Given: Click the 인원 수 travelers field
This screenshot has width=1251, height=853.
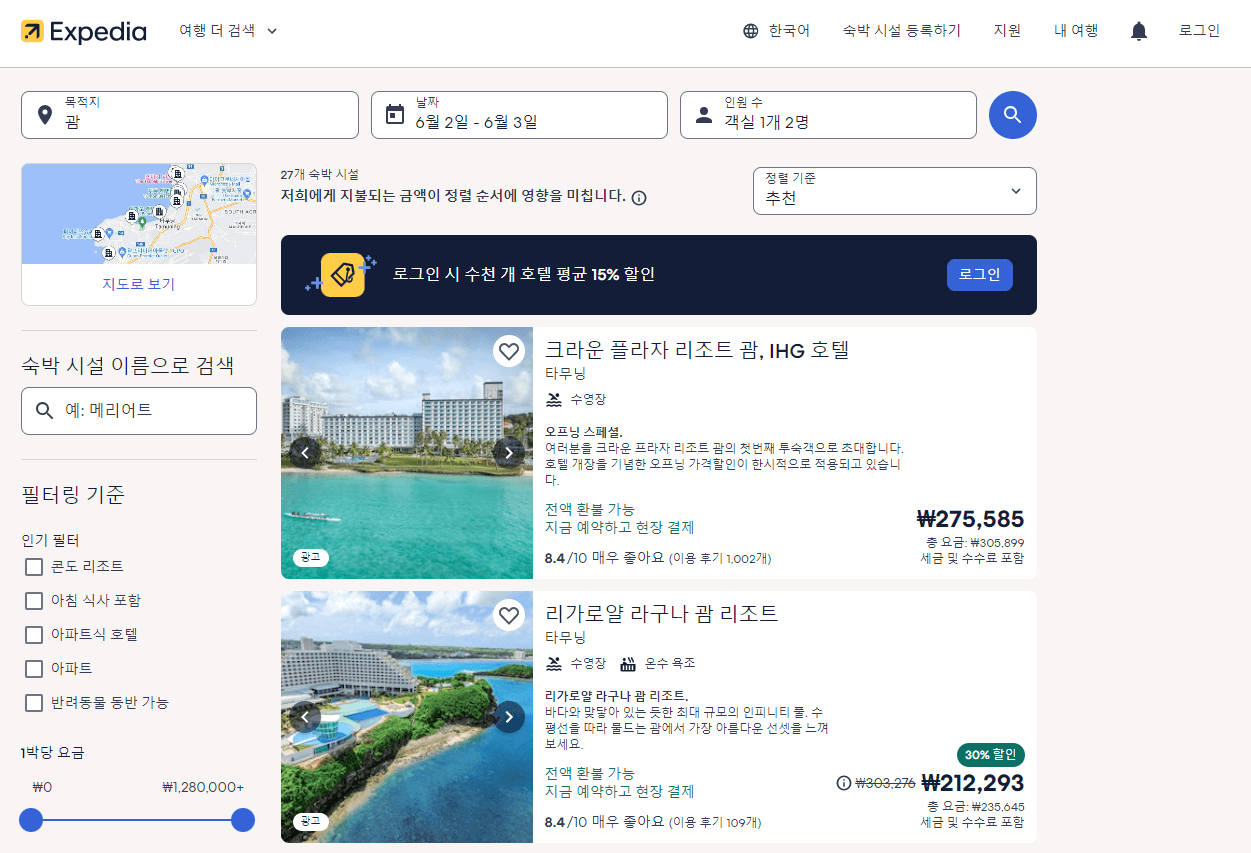Looking at the screenshot, I should [x=828, y=115].
